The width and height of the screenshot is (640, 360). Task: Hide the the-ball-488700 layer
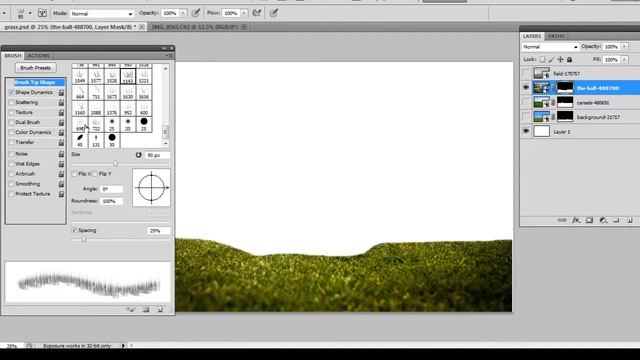point(526,88)
